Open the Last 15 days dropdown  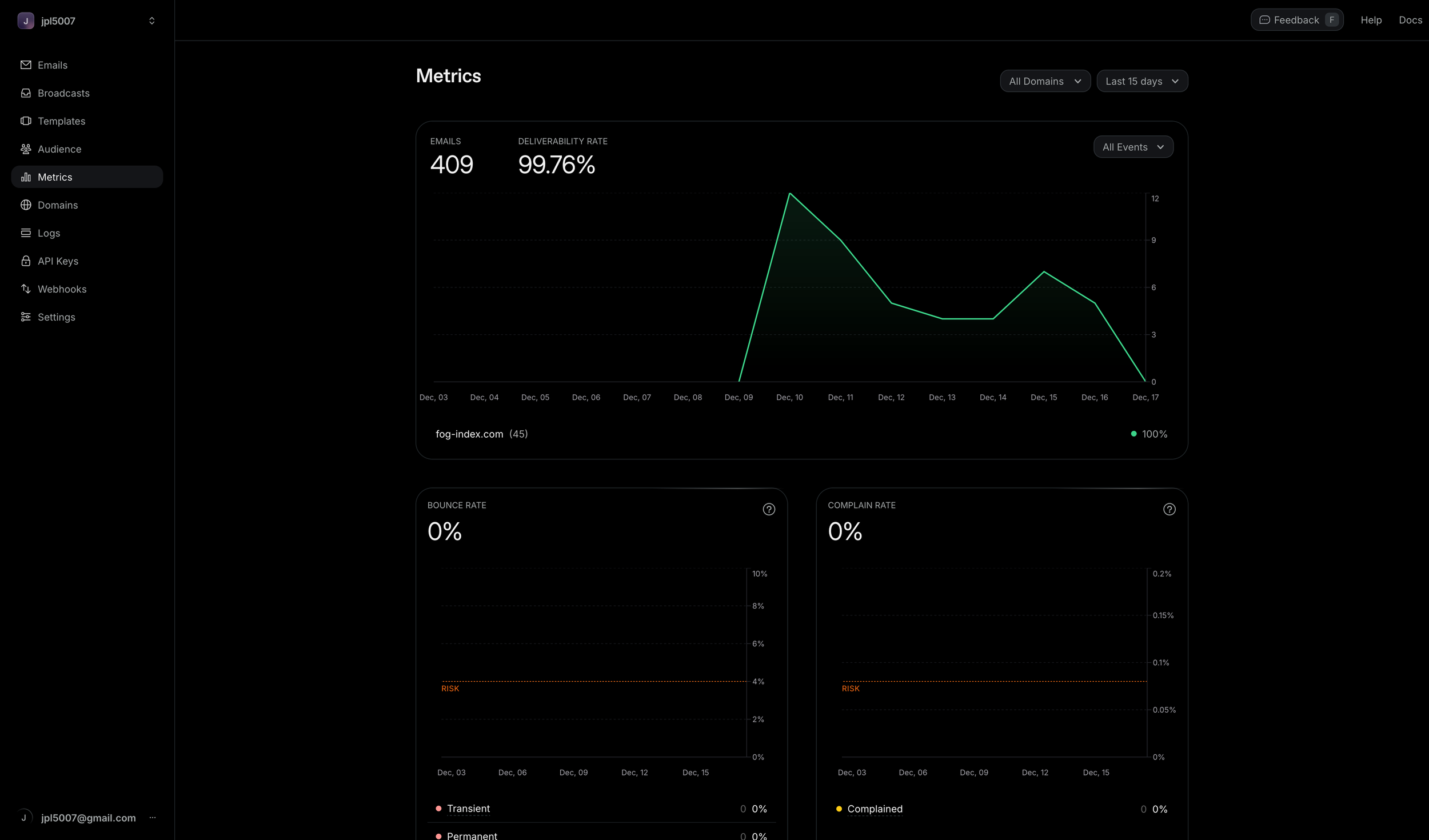1141,81
